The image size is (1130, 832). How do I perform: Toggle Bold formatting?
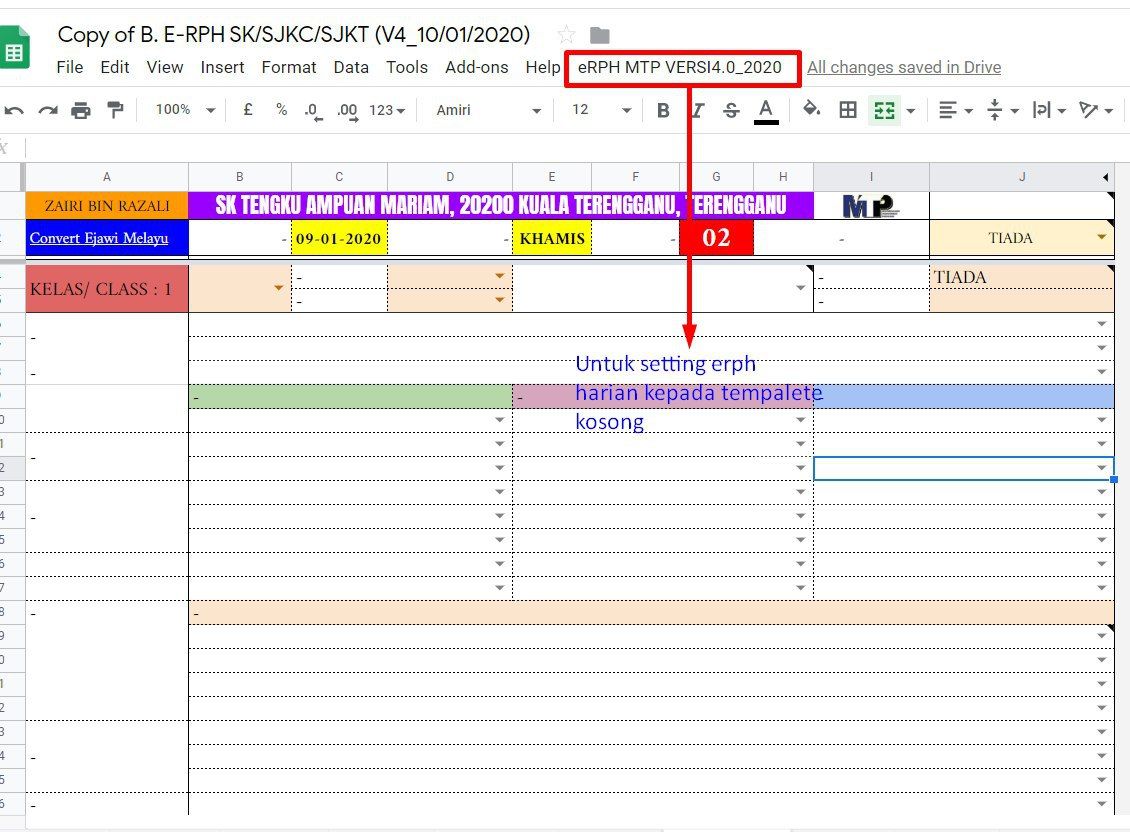click(663, 110)
